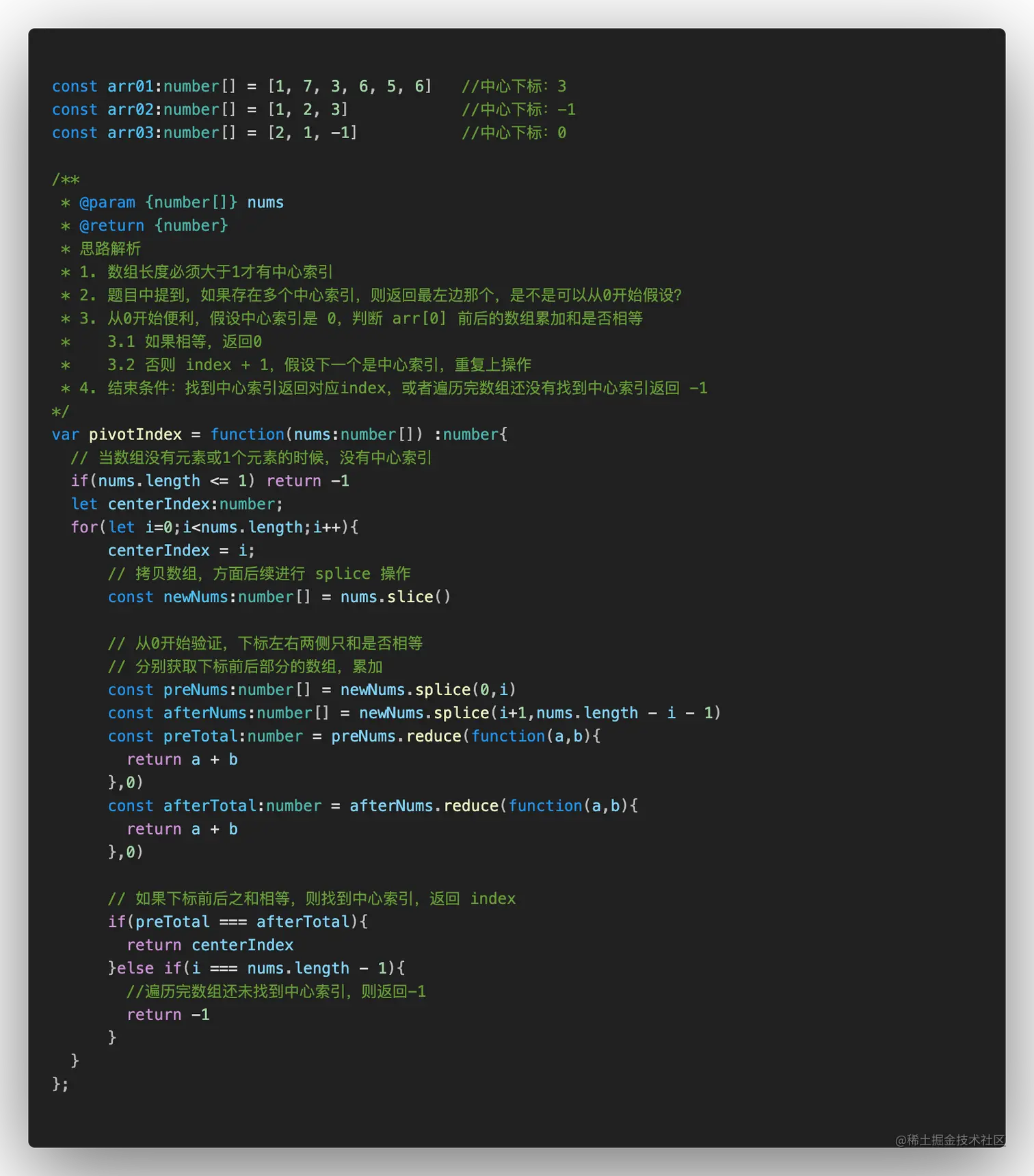Click '}else if(i === nums.length - 1){' line
The width and height of the screenshot is (1034, 1176).
pos(256,969)
